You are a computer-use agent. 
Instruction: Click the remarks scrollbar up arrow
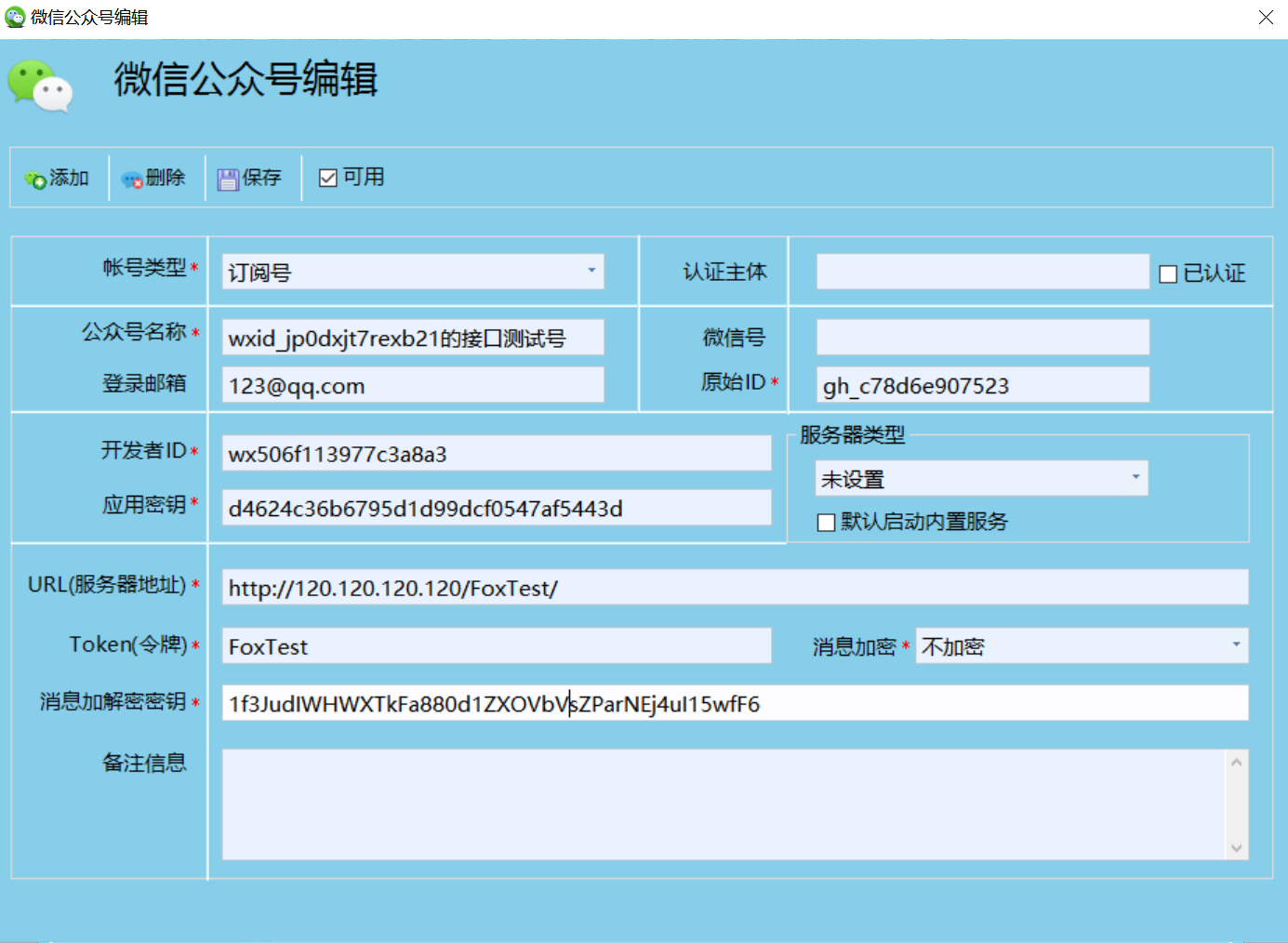[1237, 762]
